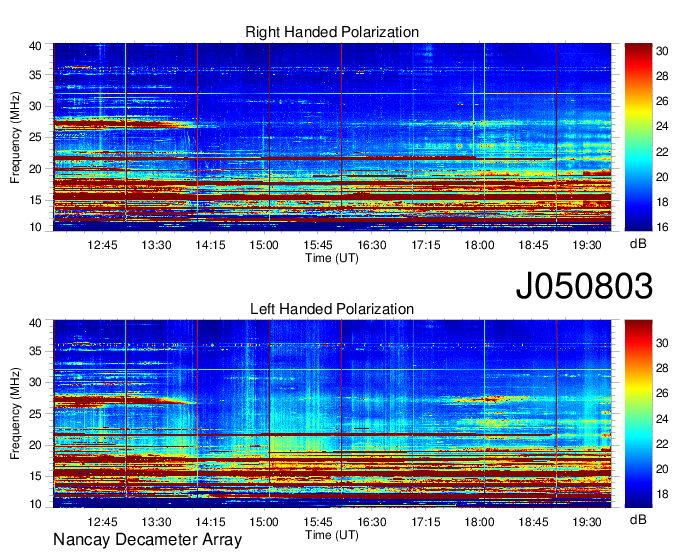Click the 24 dB value on Right Handed colorbar
This screenshot has width=680, height=552.
pyautogui.click(x=662, y=126)
